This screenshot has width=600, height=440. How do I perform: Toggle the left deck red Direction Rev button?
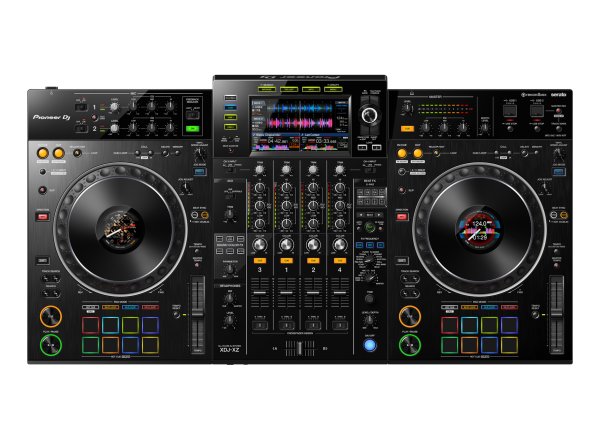coord(42,217)
